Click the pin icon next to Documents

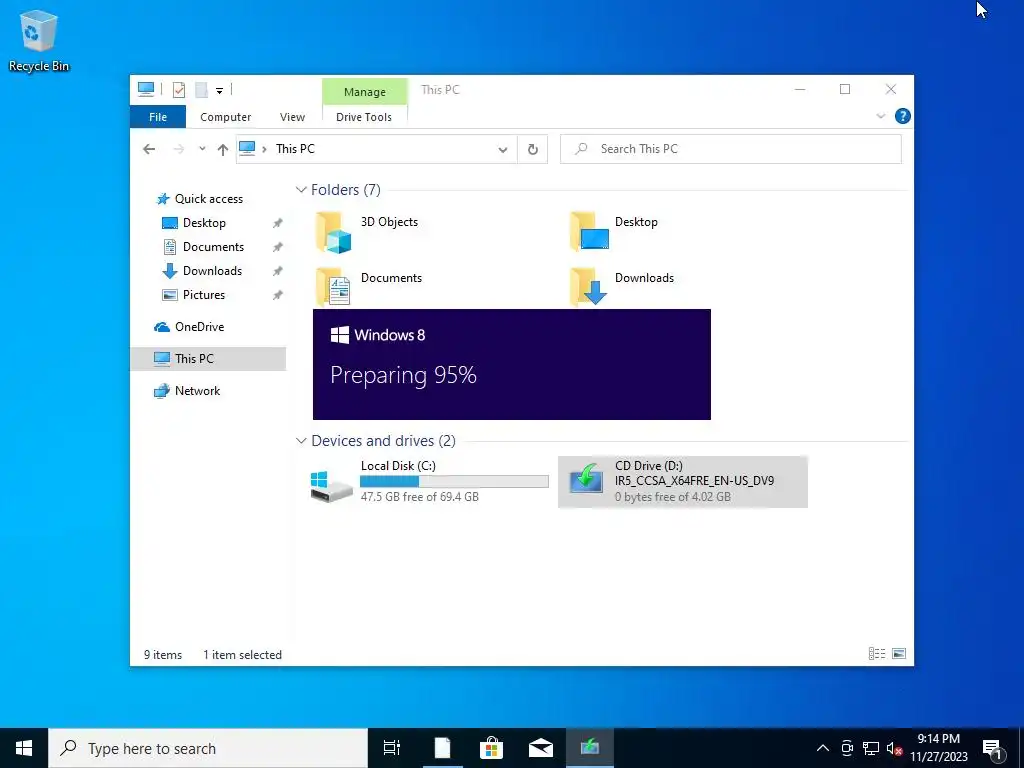278,248
